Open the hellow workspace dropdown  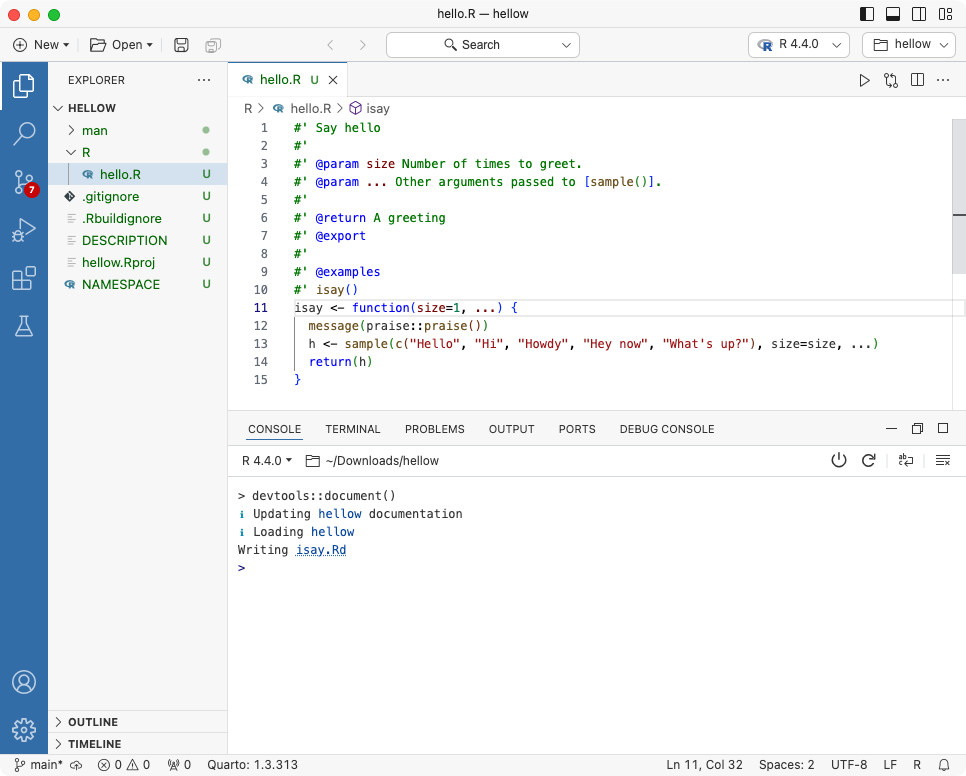click(x=907, y=44)
